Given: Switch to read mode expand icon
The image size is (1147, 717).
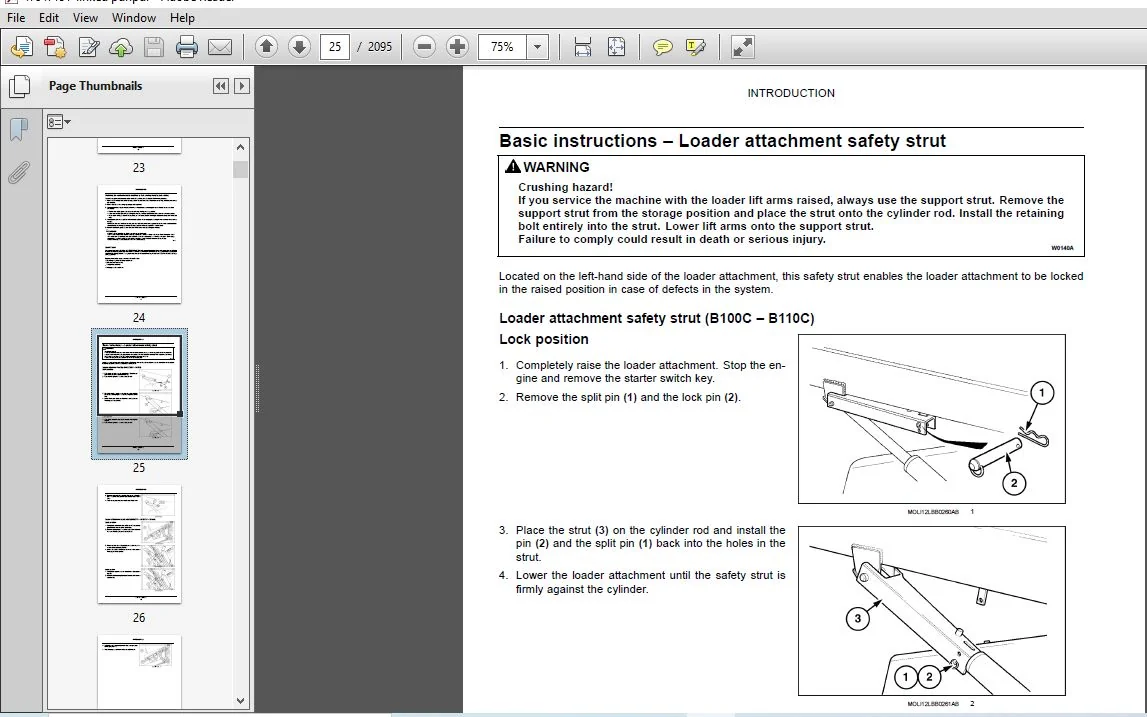Looking at the screenshot, I should click(x=742, y=47).
